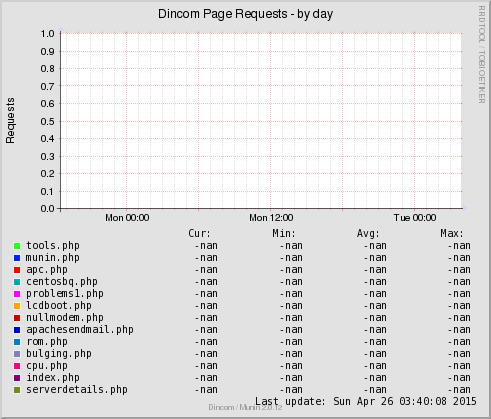Screen dimensions: 491x419
Task: Click the blue munin.php legend swatch
Action: click(x=17, y=258)
